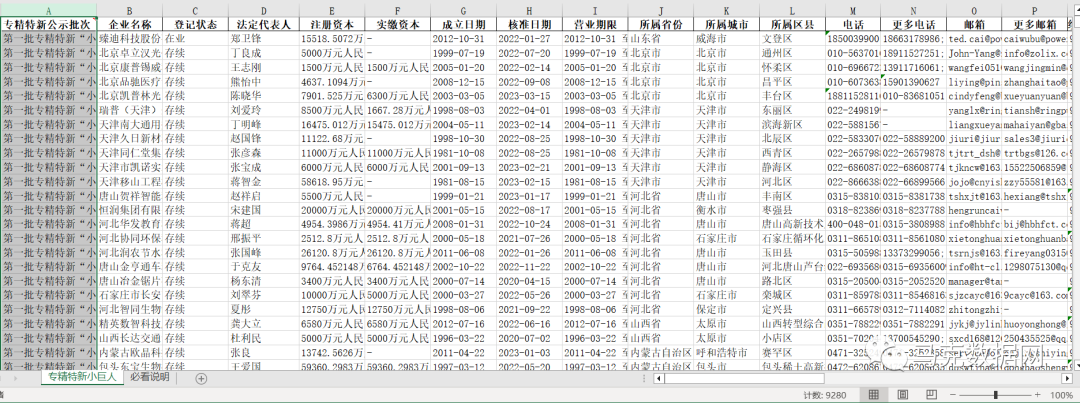Select column D header

pos(263,10)
